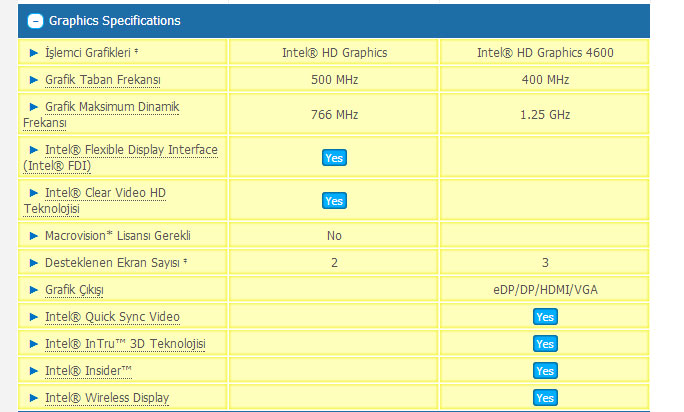
Task: Collapse the Graphics Specifications section
Action: [35, 21]
